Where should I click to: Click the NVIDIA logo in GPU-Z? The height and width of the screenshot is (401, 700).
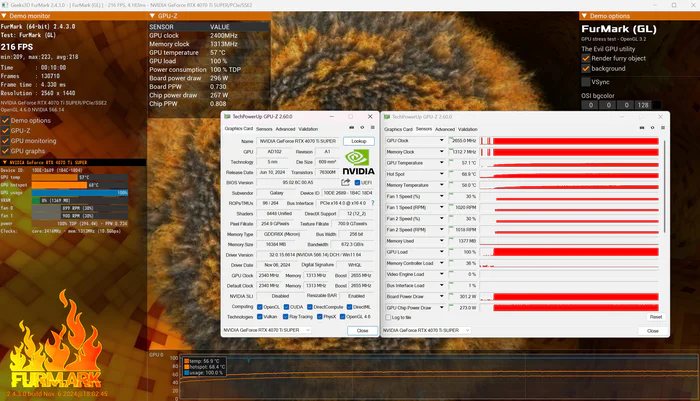click(x=358, y=162)
